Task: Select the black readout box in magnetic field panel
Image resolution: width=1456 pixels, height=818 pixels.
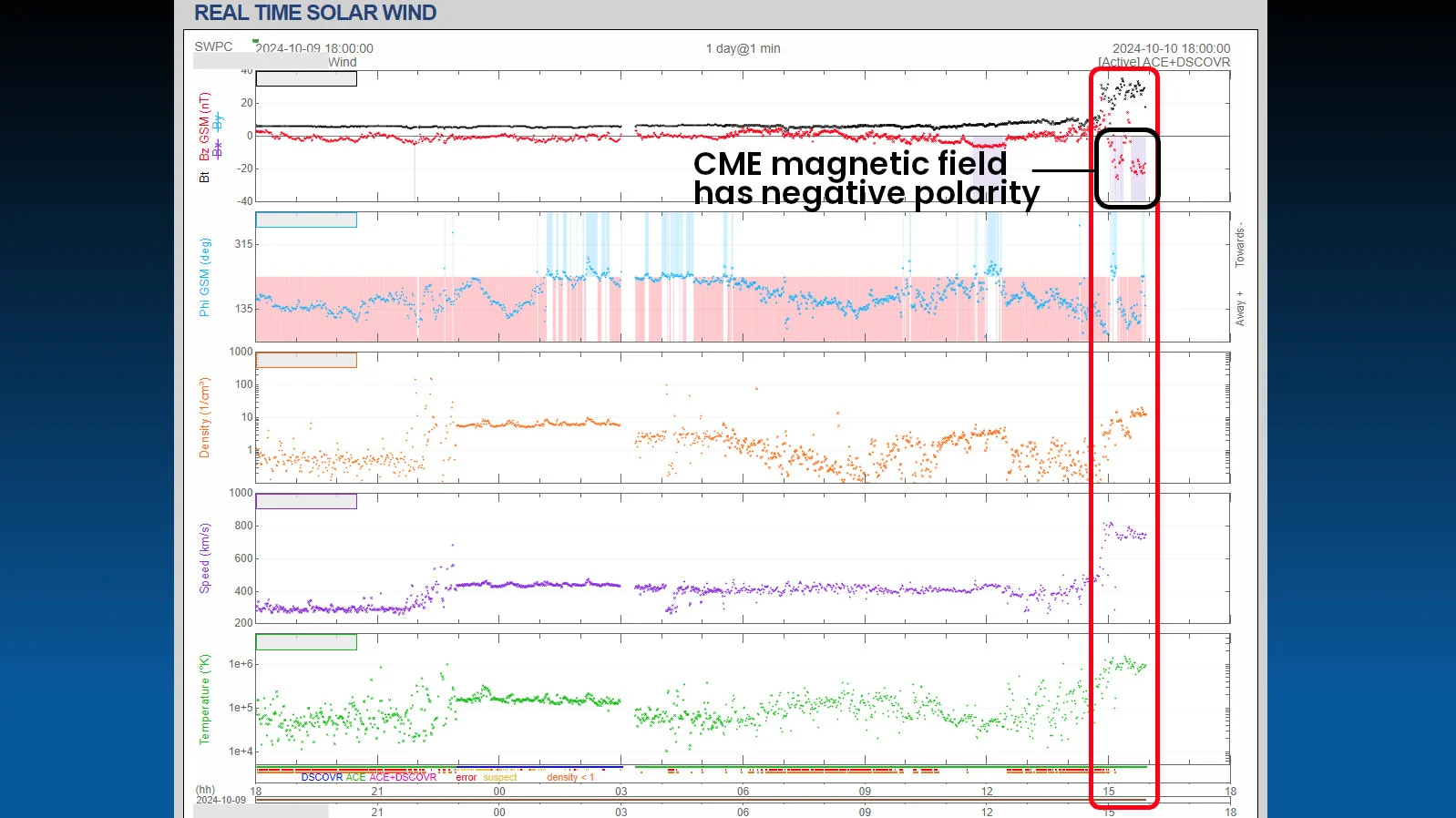Action: pyautogui.click(x=306, y=79)
